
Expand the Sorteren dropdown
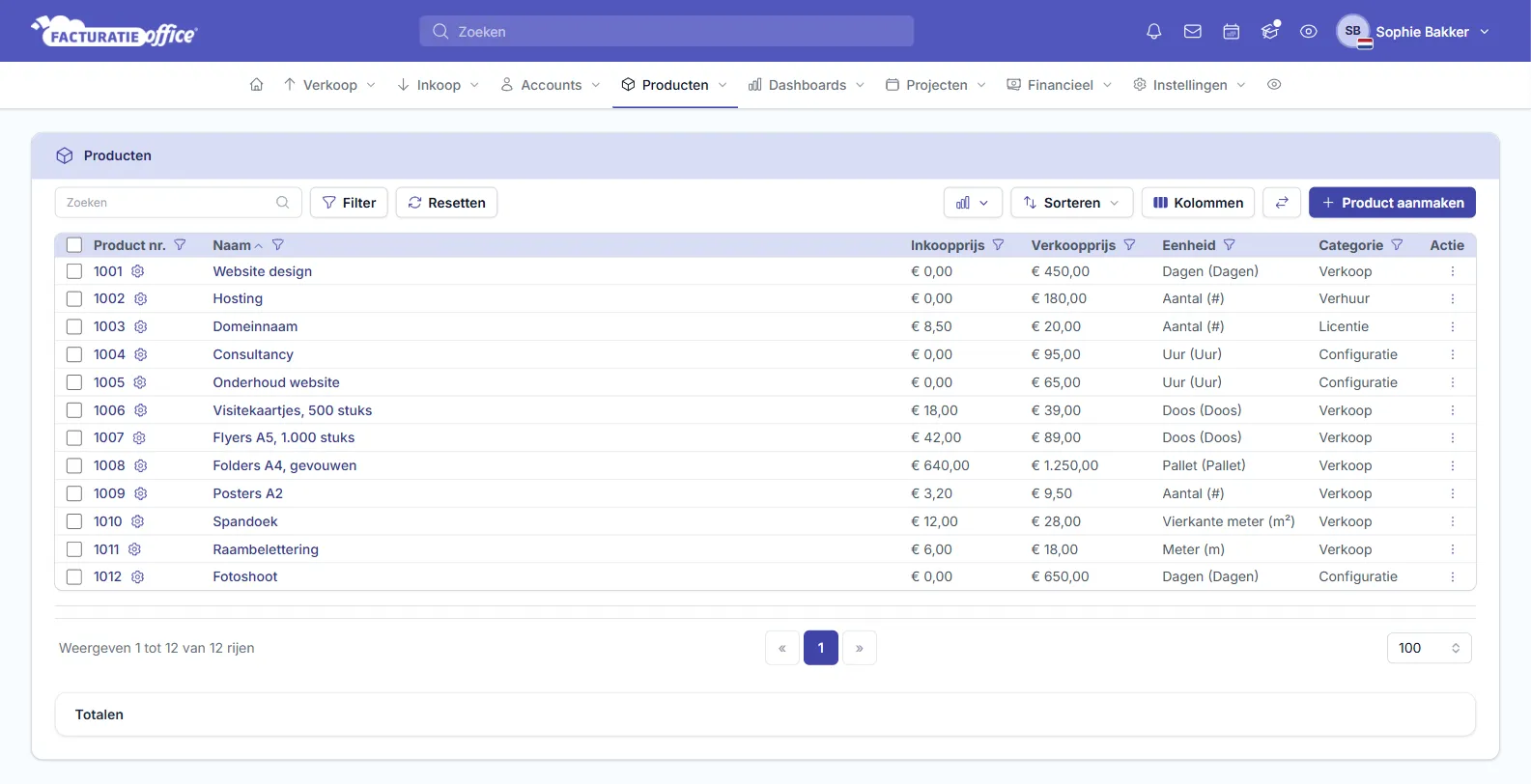[1072, 203]
